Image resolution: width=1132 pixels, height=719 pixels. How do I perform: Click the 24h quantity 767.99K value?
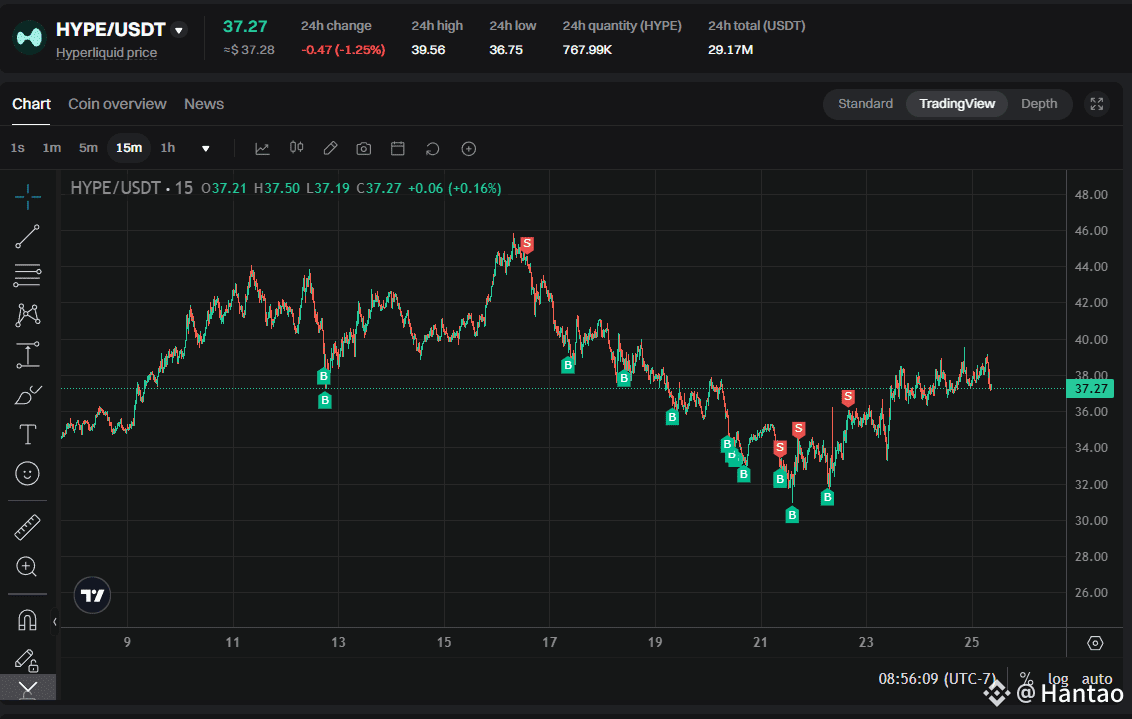[587, 50]
